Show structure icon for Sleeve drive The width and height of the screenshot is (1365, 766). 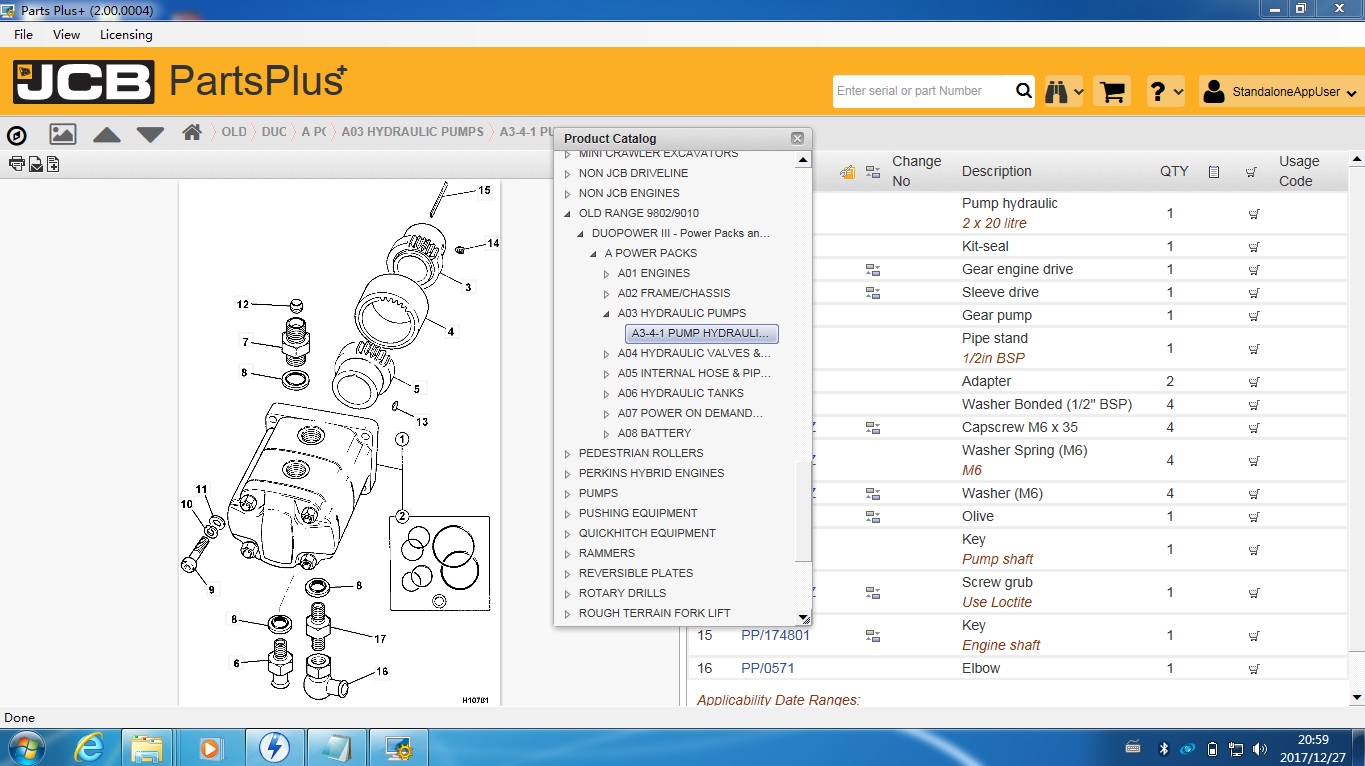[873, 293]
